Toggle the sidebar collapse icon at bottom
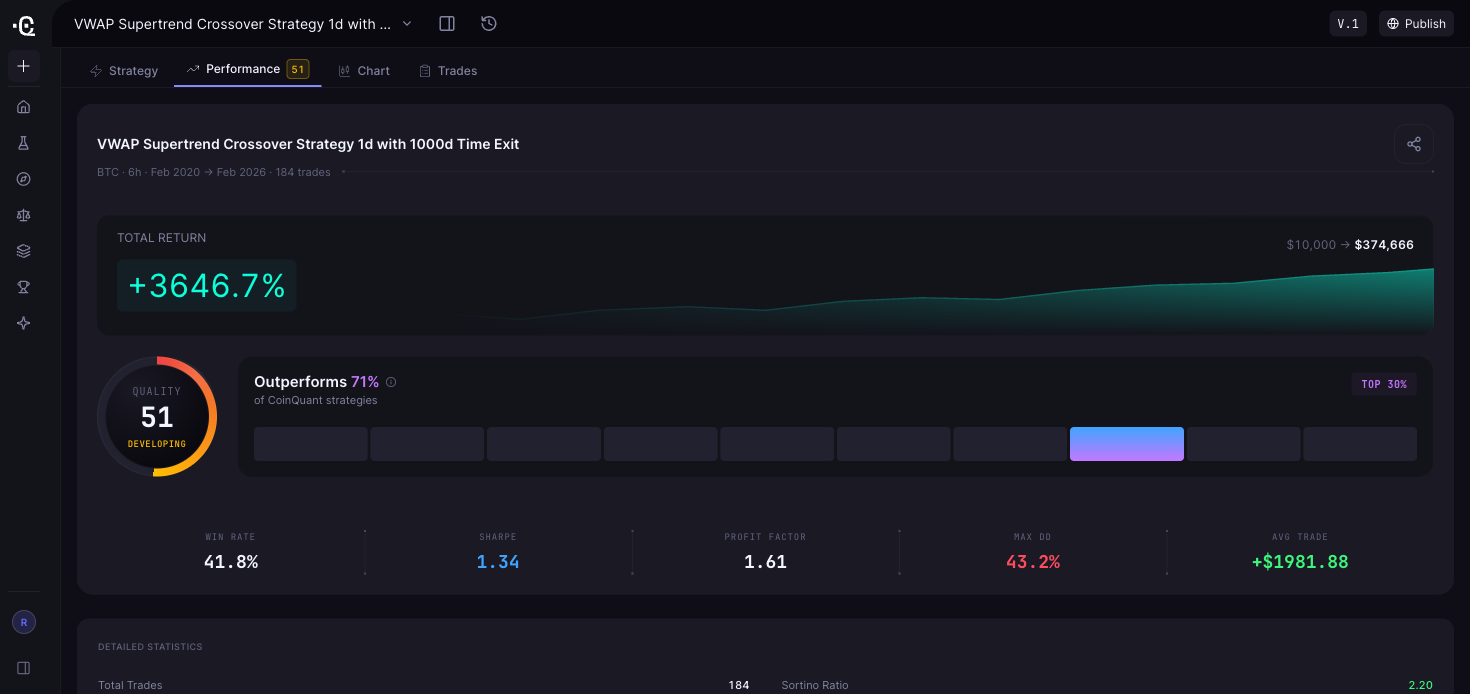1470x694 pixels. (24, 667)
